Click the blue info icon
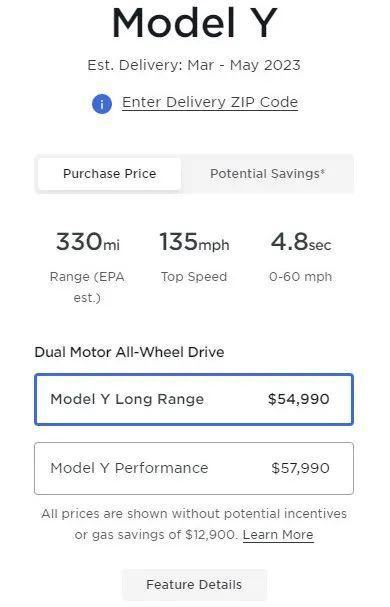Image resolution: width=390 pixels, height=607 pixels. coord(102,104)
